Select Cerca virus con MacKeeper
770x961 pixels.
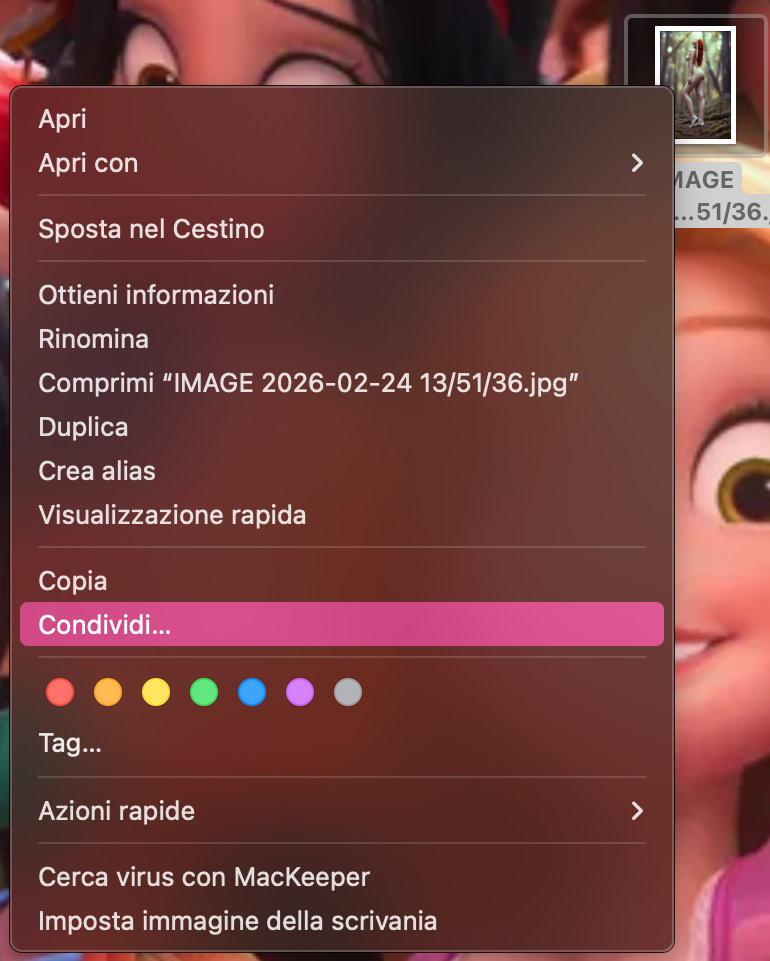pos(341,877)
